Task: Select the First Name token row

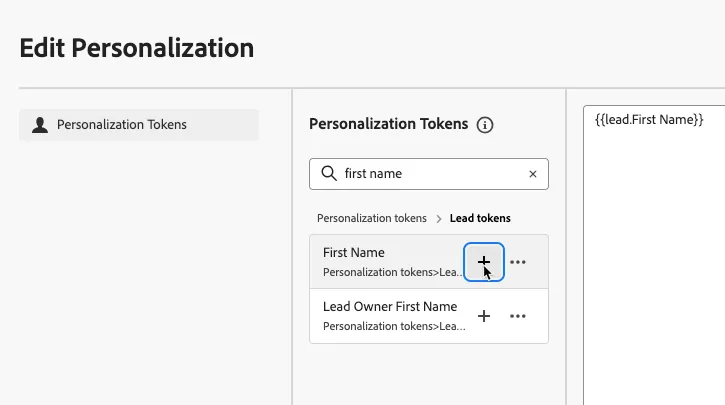Action: pyautogui.click(x=429, y=262)
